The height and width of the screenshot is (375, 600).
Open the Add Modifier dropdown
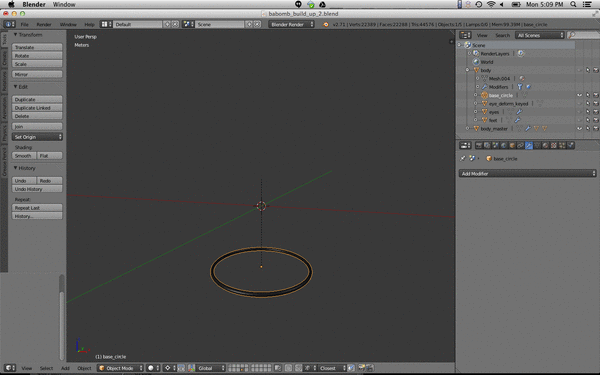click(528, 174)
